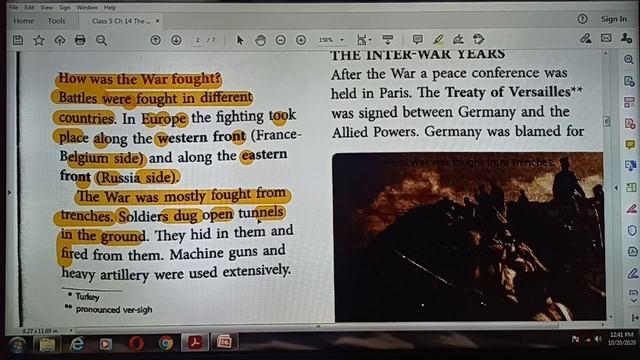Add a comment with the sticky note icon
Screen dimensions: 640x360
point(417,39)
